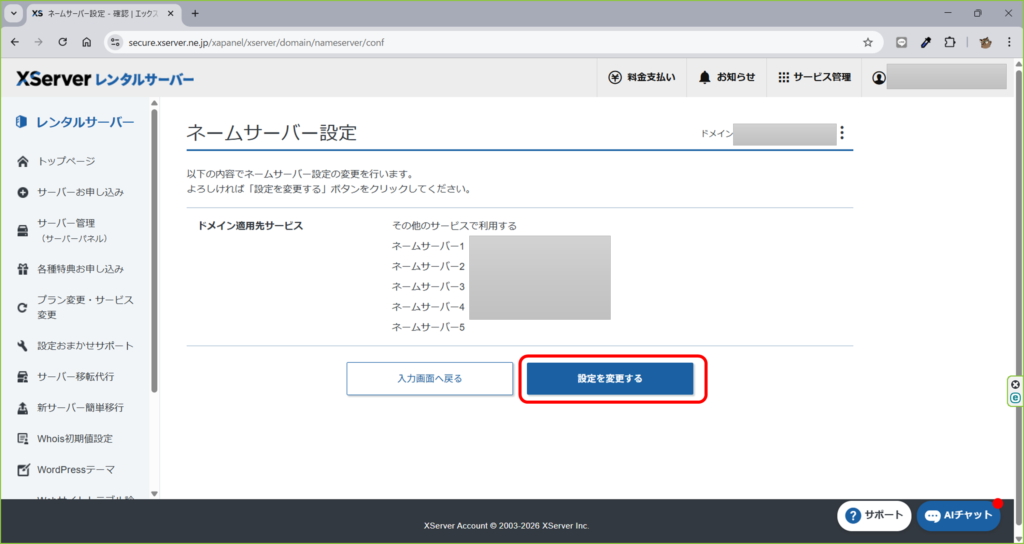The image size is (1024, 544).
Task: Open the AIチャット chat button
Action: [x=958, y=515]
